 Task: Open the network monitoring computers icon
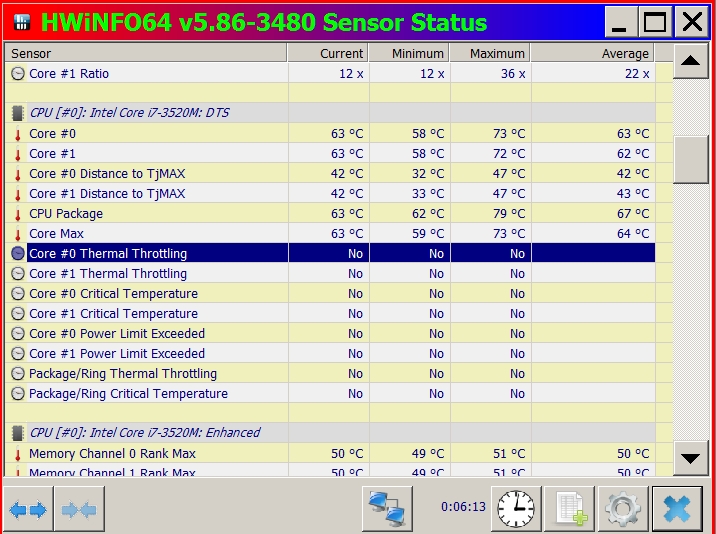click(387, 509)
